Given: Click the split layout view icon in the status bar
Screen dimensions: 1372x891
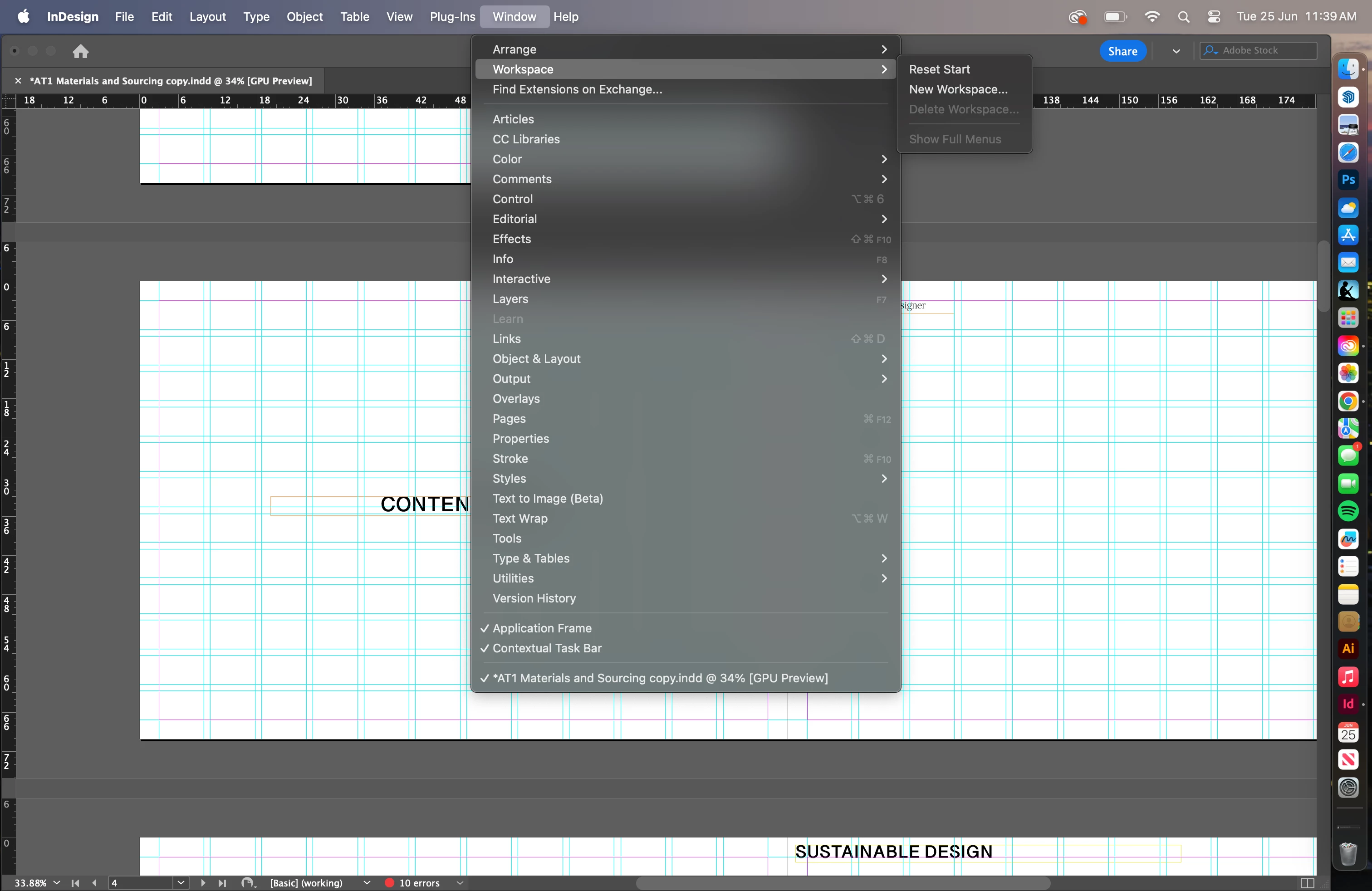Looking at the screenshot, I should (1307, 883).
